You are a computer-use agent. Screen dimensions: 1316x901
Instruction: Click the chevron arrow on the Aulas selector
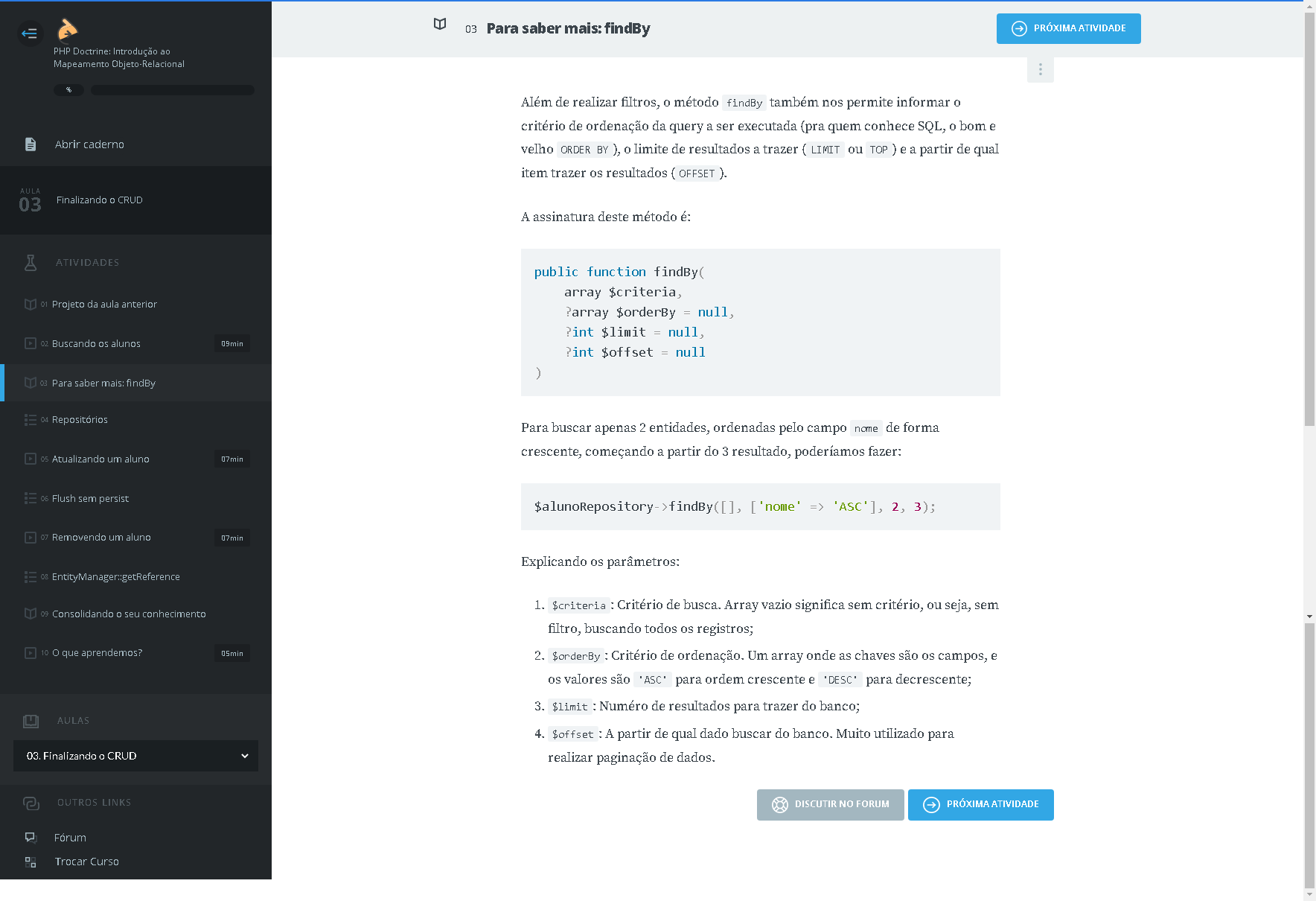[245, 756]
